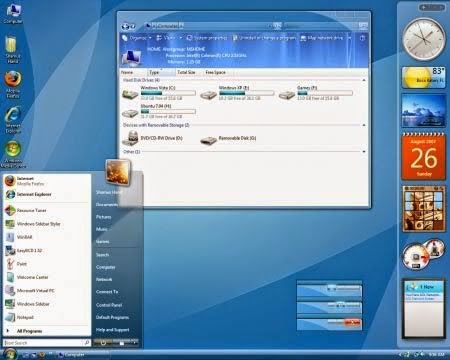Viewport: 450px width, 360px height.
Task: Expand the Other group section
Action: pos(364,152)
